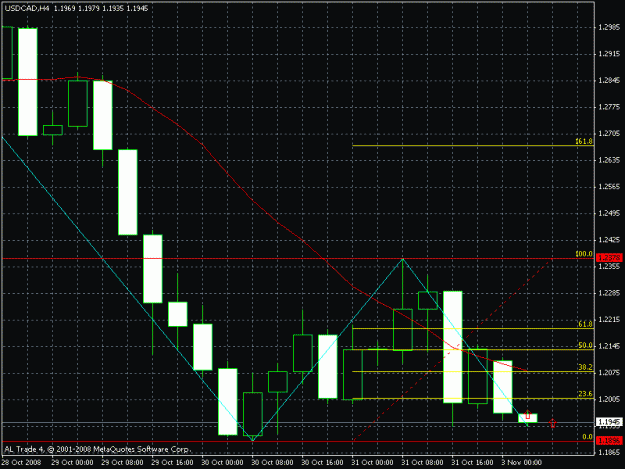The width and height of the screenshot is (625, 469).
Task: Click the red 1.1896 price tag
Action: click(x=609, y=440)
